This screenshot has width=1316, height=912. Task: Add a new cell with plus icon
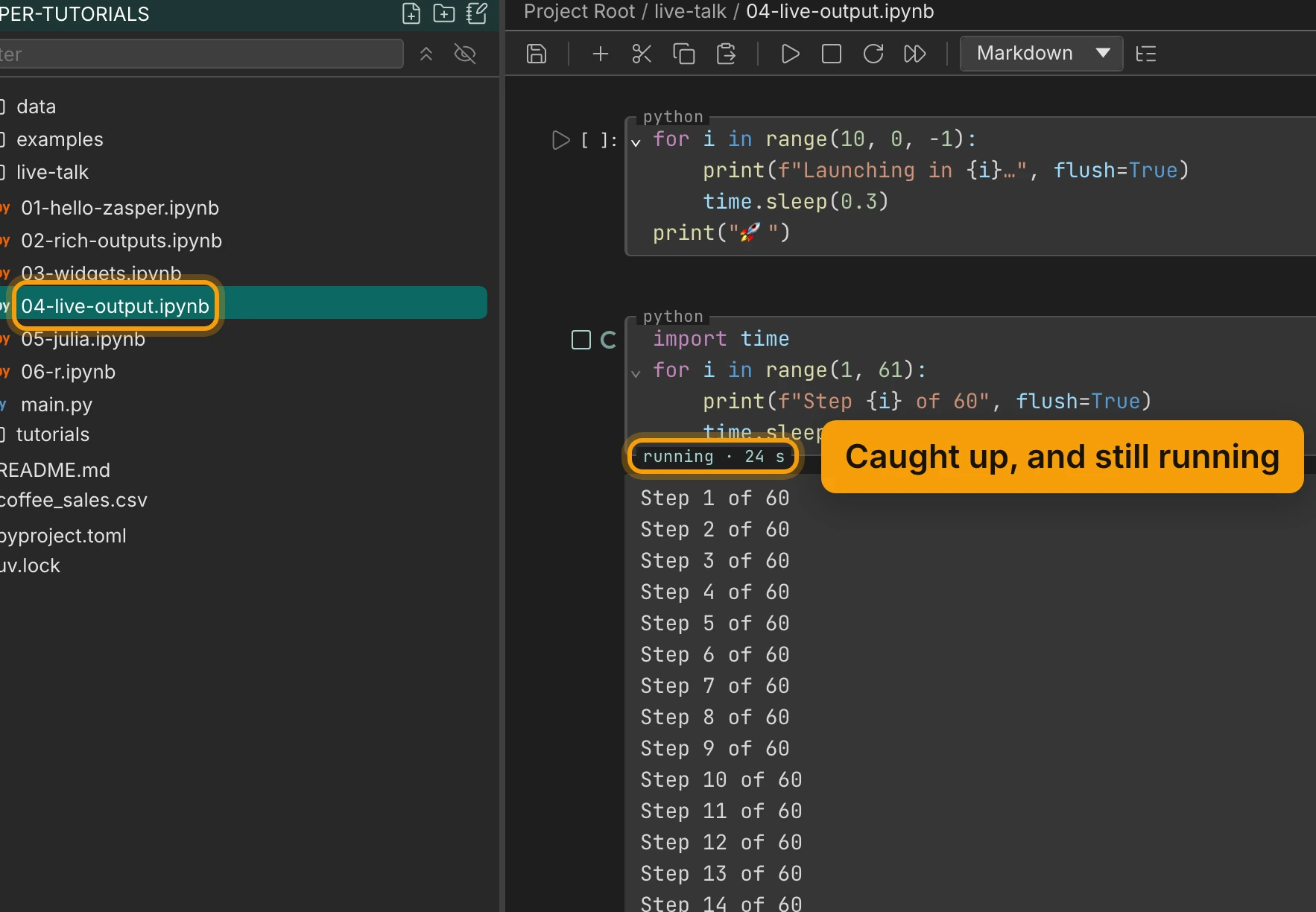tap(601, 54)
